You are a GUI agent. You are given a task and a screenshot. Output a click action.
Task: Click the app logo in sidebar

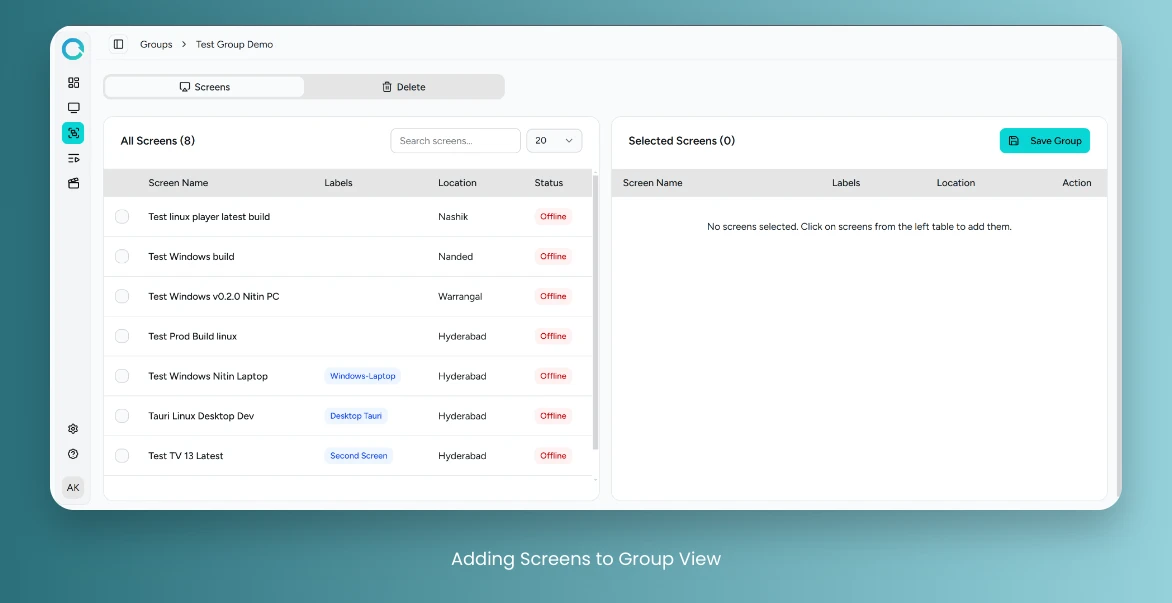[73, 49]
